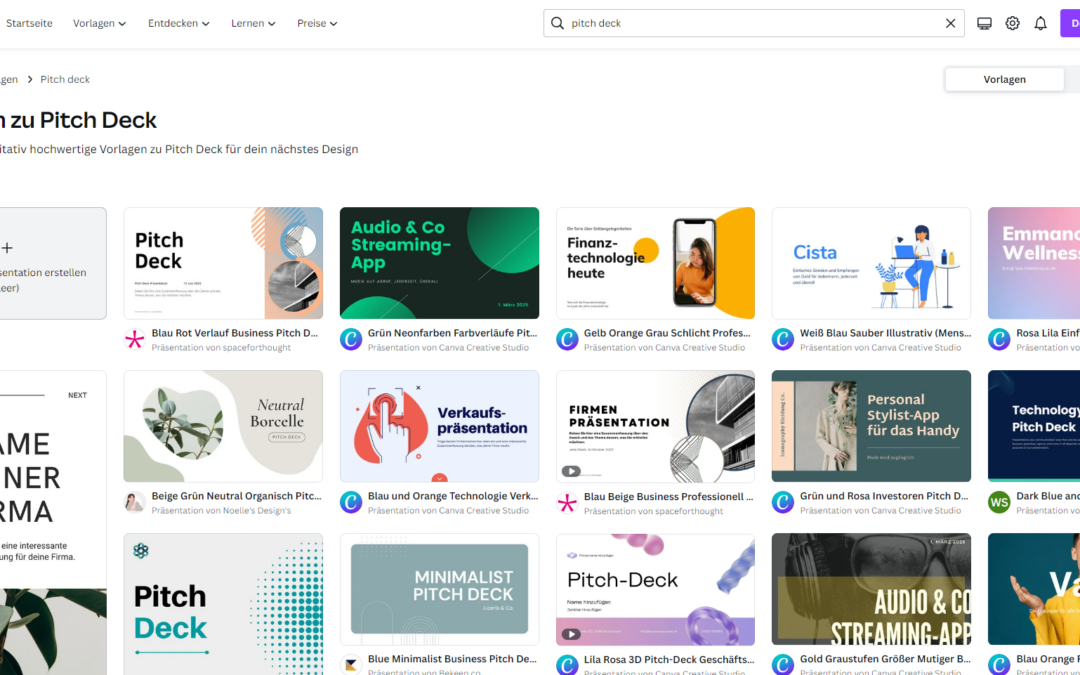
Task: Select the Technology Pitch Deck dark blue thumbnail
Action: [1034, 426]
